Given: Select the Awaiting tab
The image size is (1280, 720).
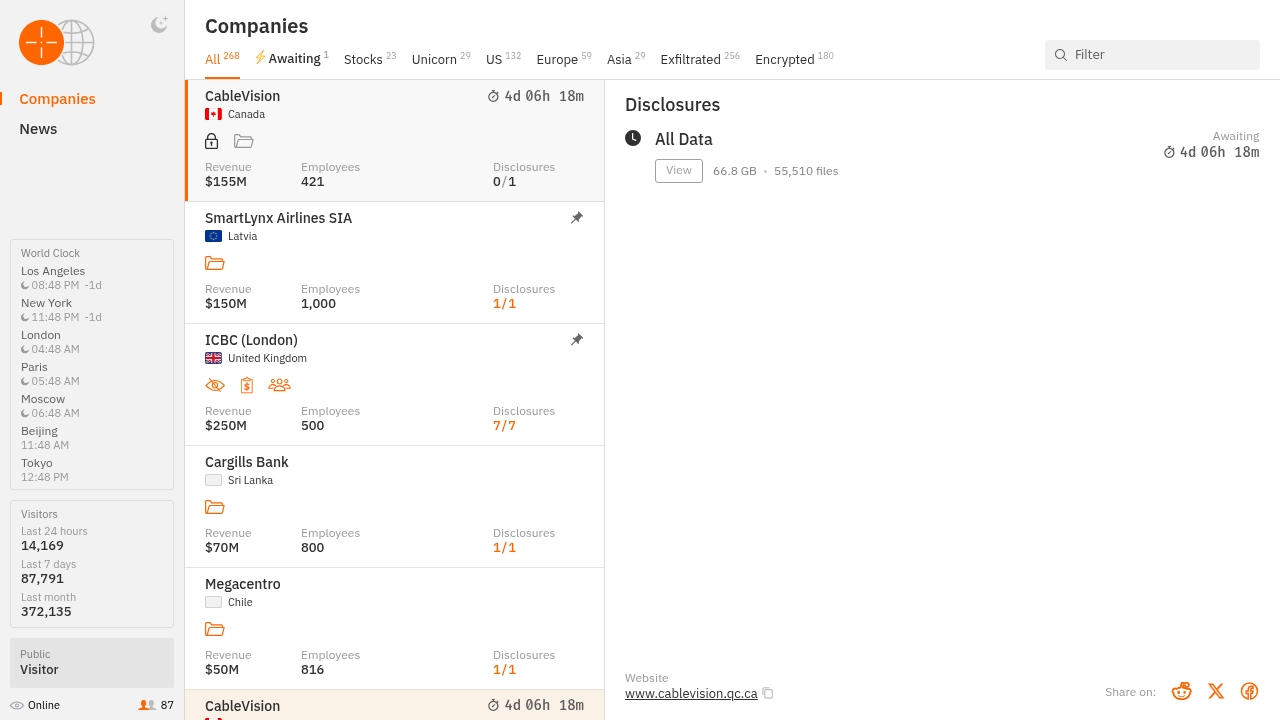Looking at the screenshot, I should (x=291, y=59).
